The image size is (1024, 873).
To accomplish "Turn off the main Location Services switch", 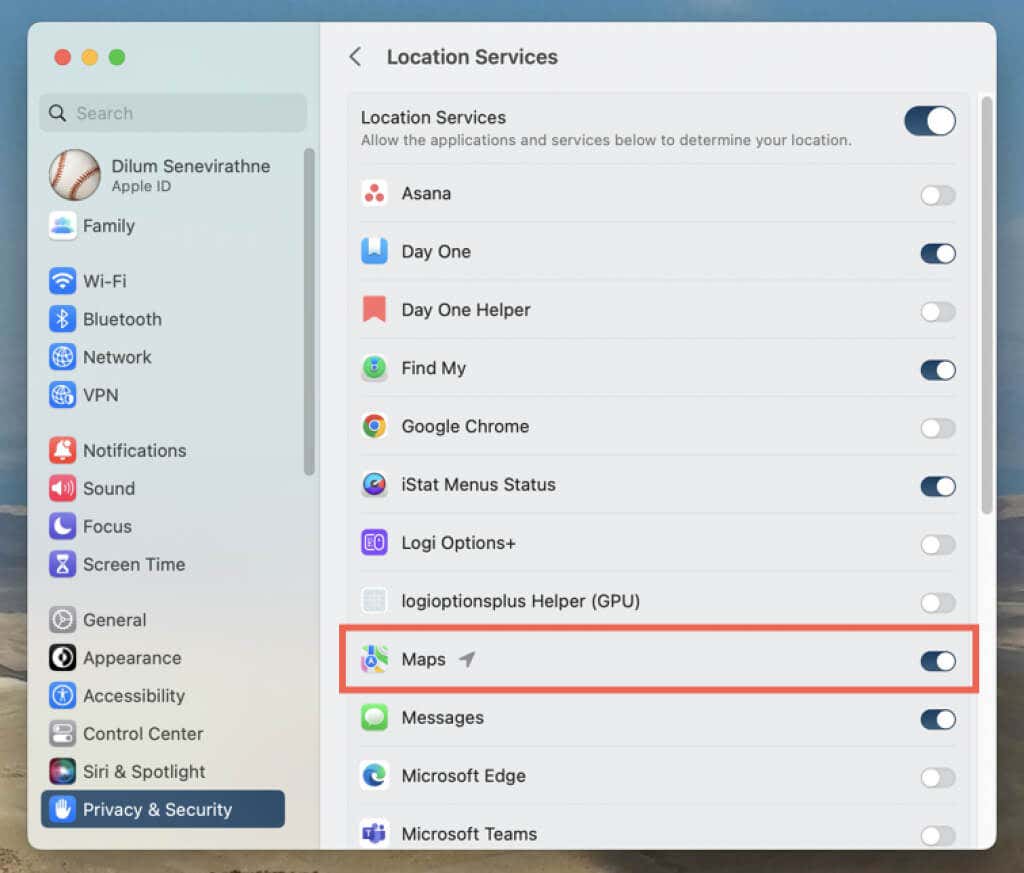I will [x=930, y=121].
